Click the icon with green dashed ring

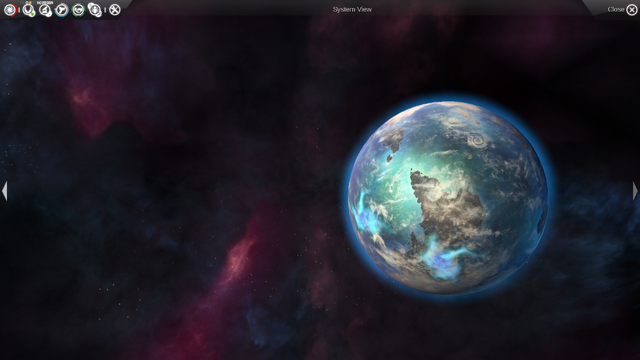click(x=78, y=9)
